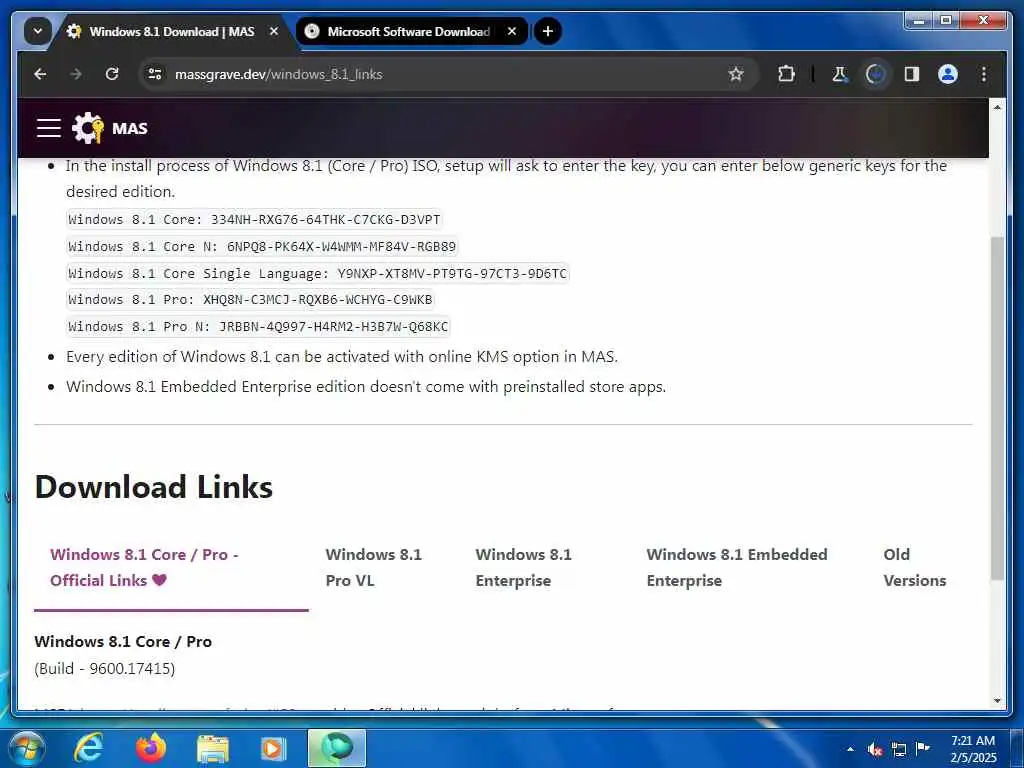Click the Windows 8.1 Core N key
The height and width of the screenshot is (768, 1024).
(262, 246)
